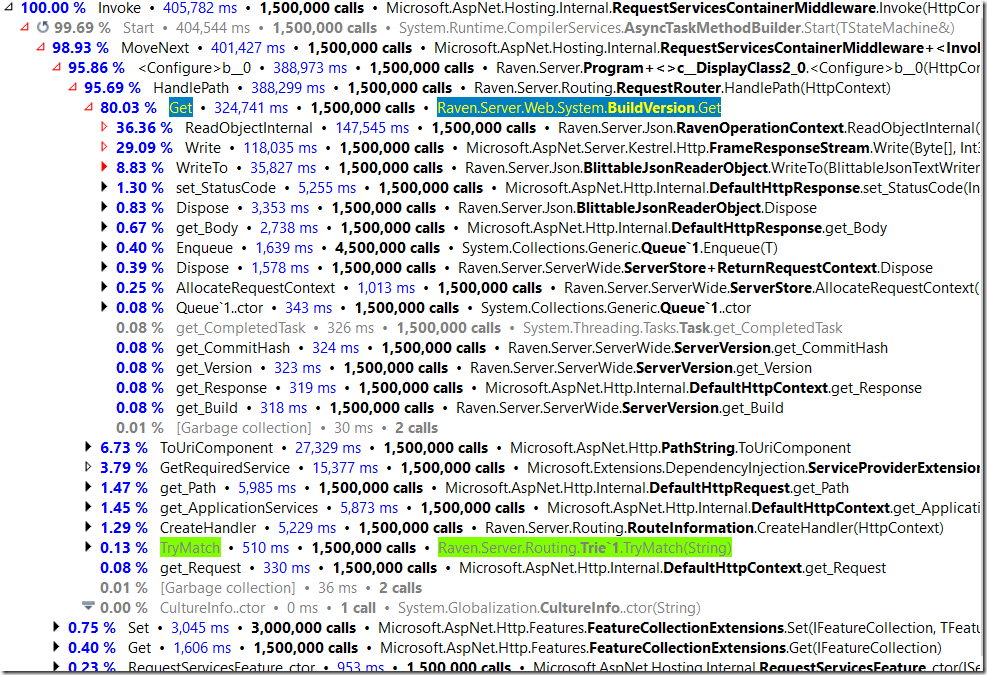This screenshot has width=987, height=675.
Task: Select the get_CompletedTask row
Action: click(479, 328)
